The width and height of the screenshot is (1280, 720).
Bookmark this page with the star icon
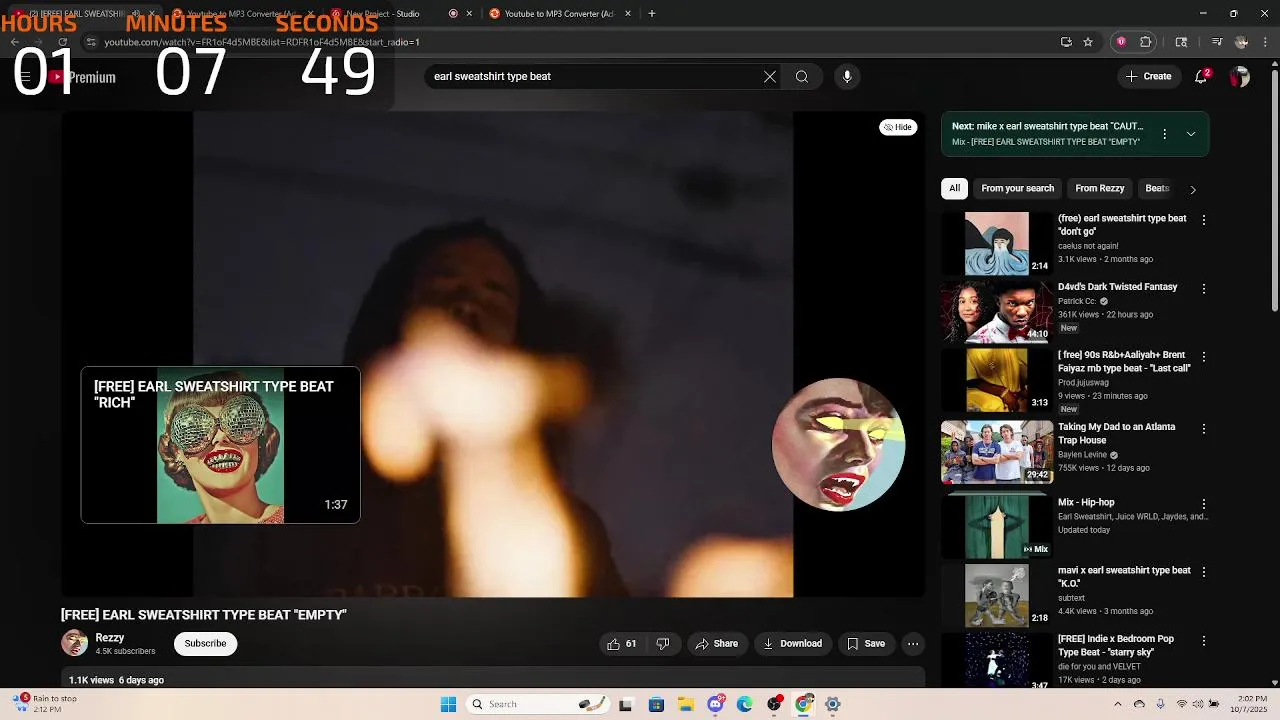point(1088,42)
